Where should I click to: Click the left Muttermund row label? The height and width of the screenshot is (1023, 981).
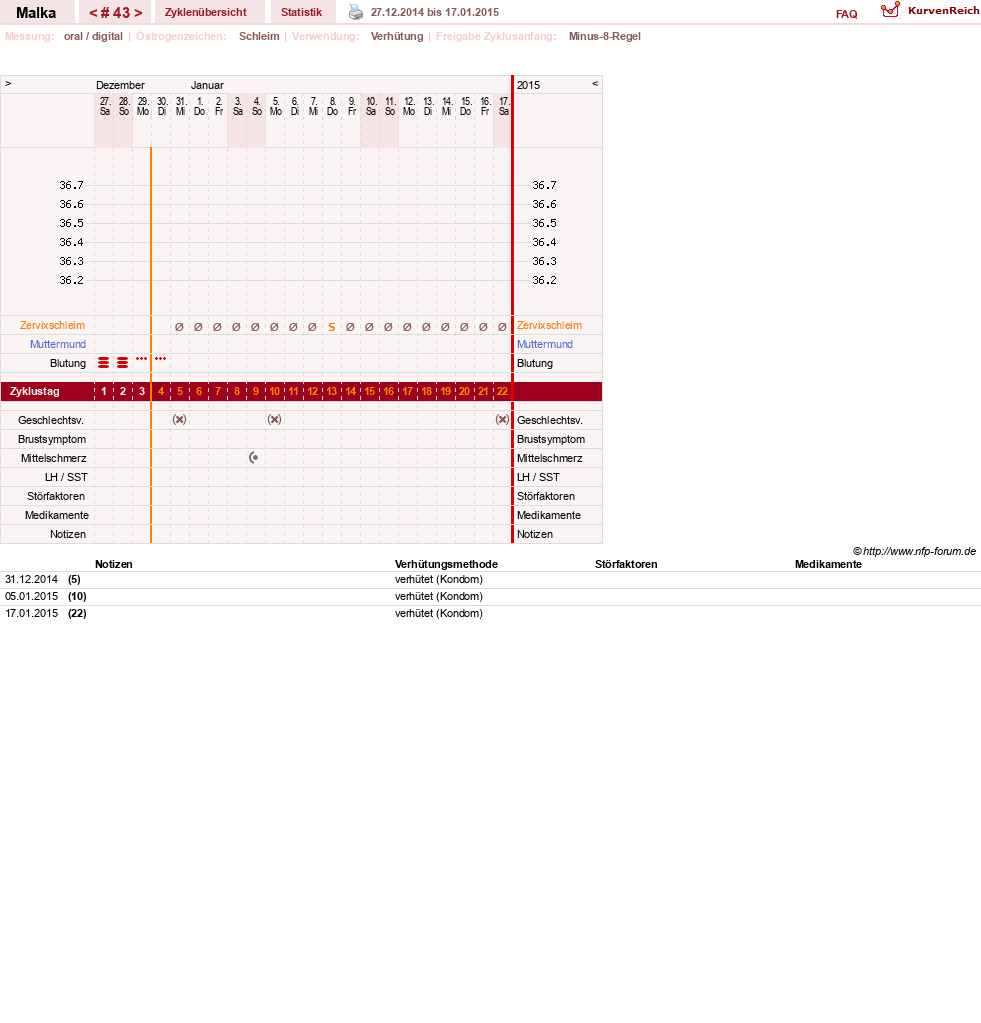pos(57,344)
